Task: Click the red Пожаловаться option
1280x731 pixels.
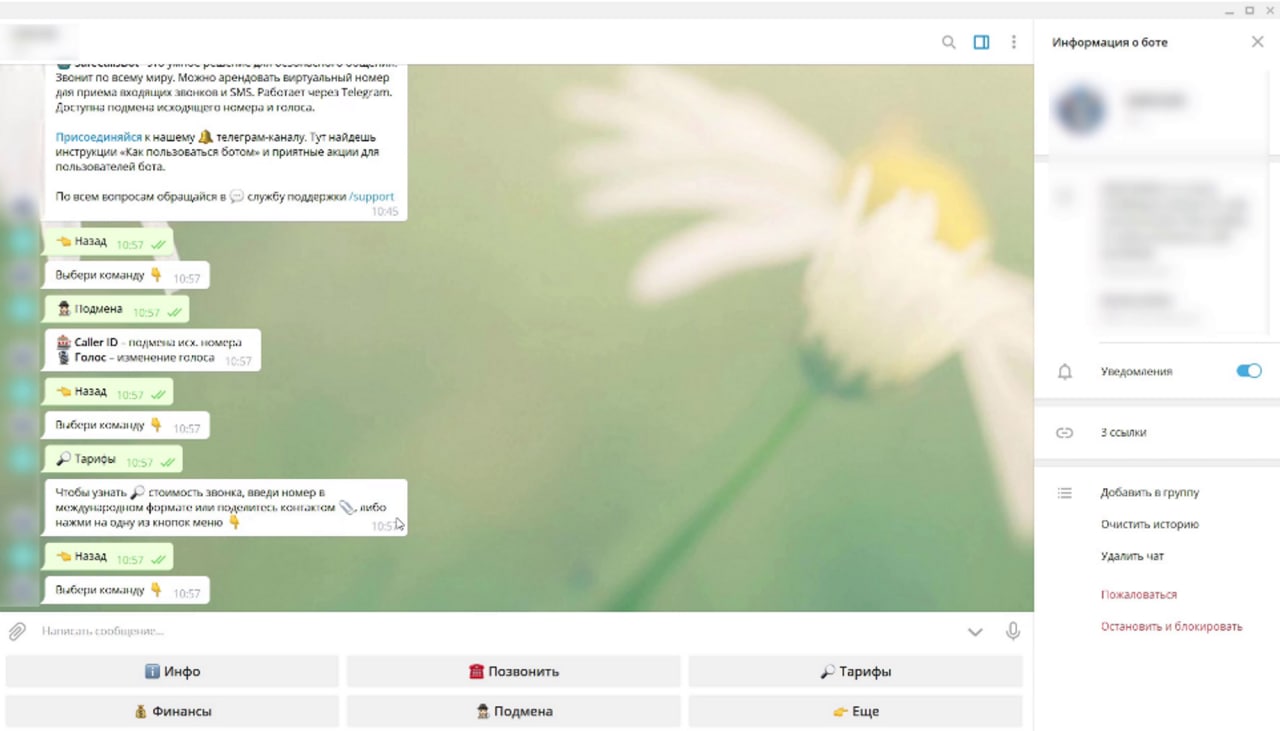Action: pos(1138,594)
